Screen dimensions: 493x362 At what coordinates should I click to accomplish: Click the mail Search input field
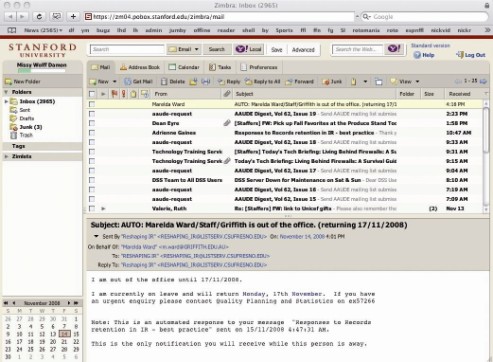tap(127, 49)
